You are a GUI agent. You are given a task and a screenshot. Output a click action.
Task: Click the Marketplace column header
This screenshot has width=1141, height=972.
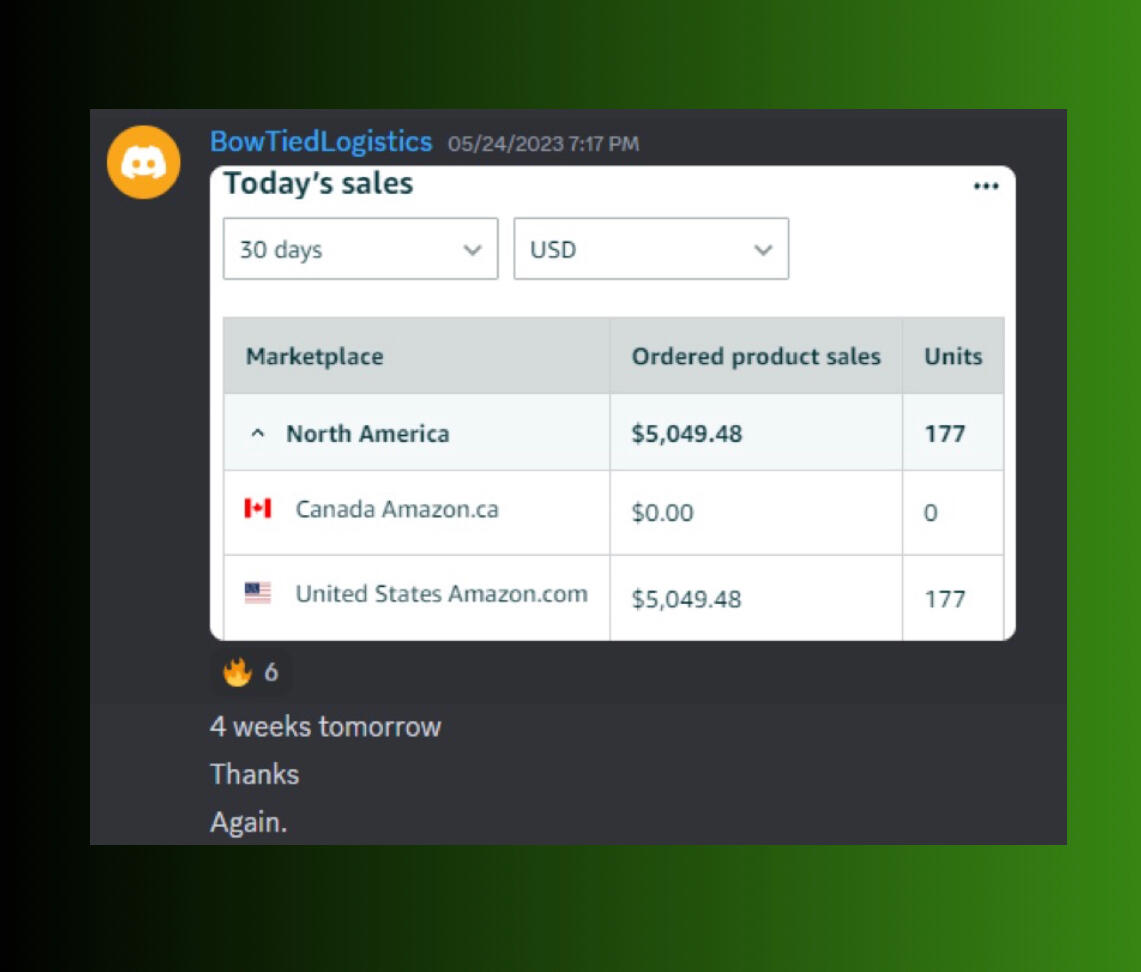[314, 357]
